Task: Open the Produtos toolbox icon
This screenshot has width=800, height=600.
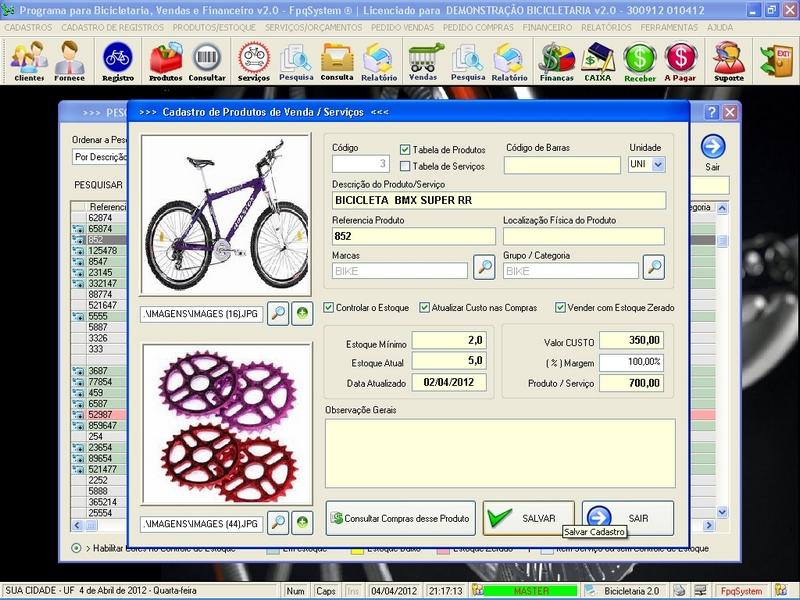Action: (x=165, y=61)
